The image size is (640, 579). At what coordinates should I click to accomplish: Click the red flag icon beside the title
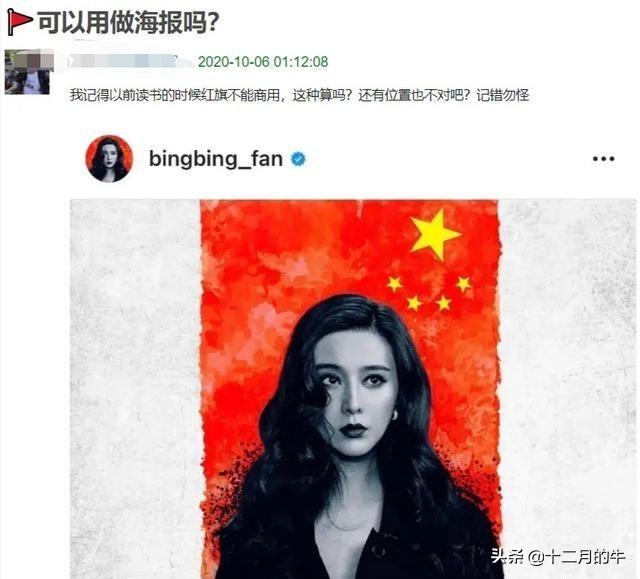click(19, 21)
